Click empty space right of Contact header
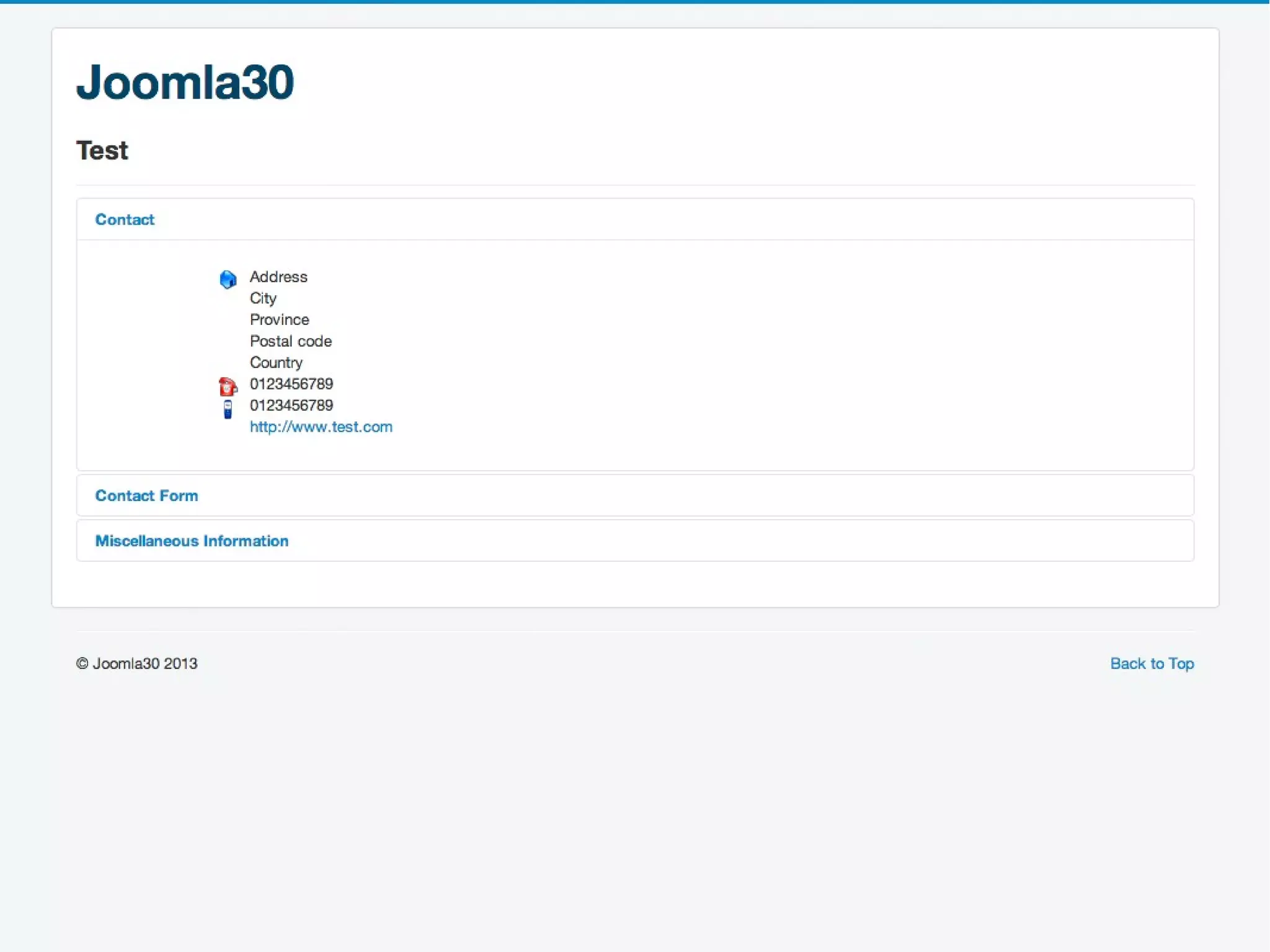Image resolution: width=1270 pixels, height=952 pixels. coord(682,220)
